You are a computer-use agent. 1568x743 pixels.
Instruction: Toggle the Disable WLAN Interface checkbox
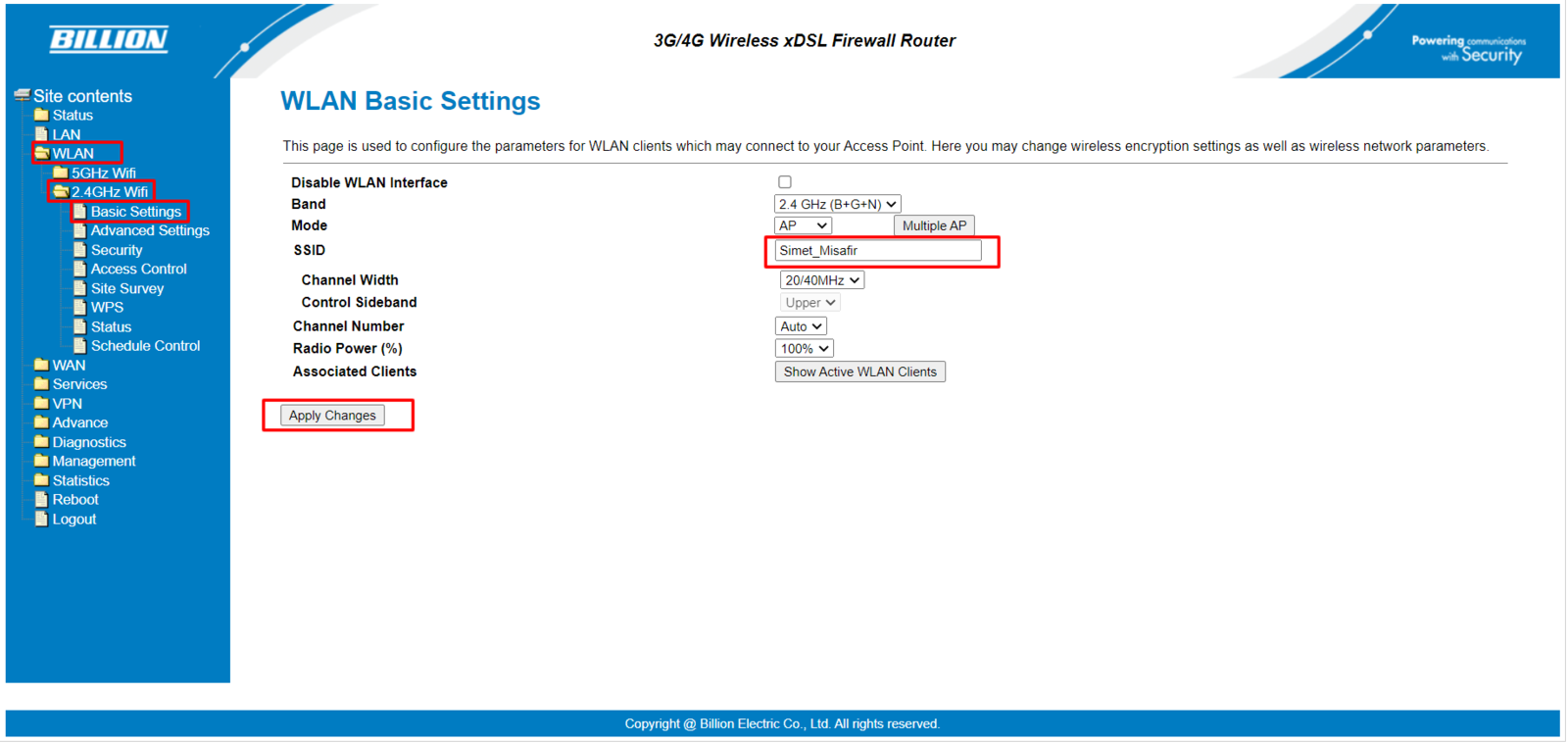tap(785, 182)
